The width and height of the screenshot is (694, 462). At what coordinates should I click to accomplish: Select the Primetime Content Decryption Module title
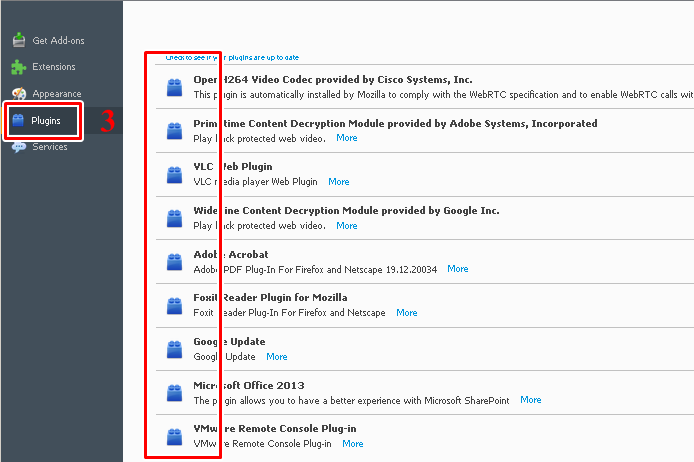tap(395, 123)
